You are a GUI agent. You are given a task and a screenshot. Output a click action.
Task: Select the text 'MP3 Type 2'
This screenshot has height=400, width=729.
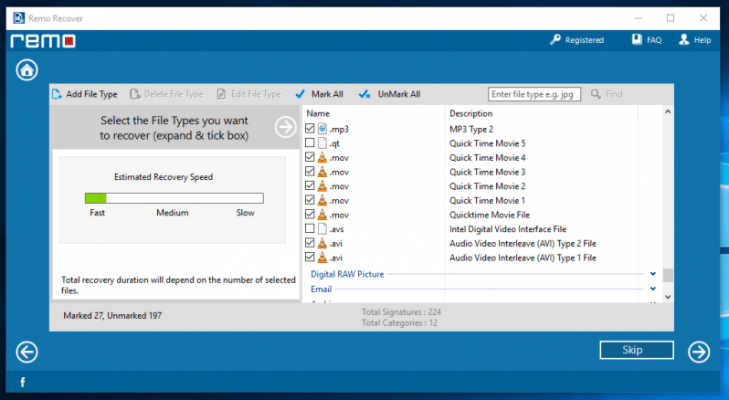[x=471, y=129]
